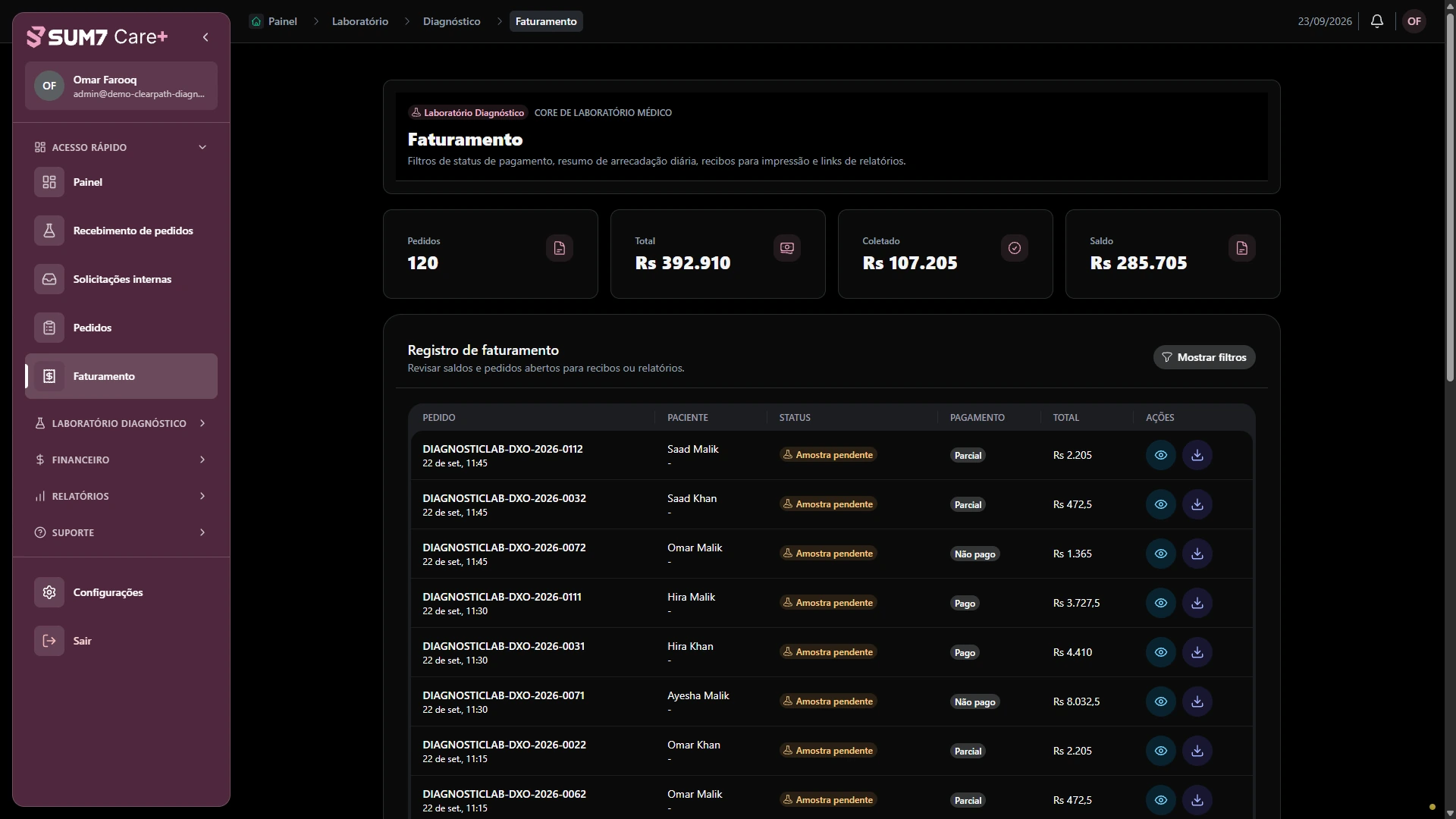Select Sair to log out
Screen dimensions: 1456x819
click(121, 641)
